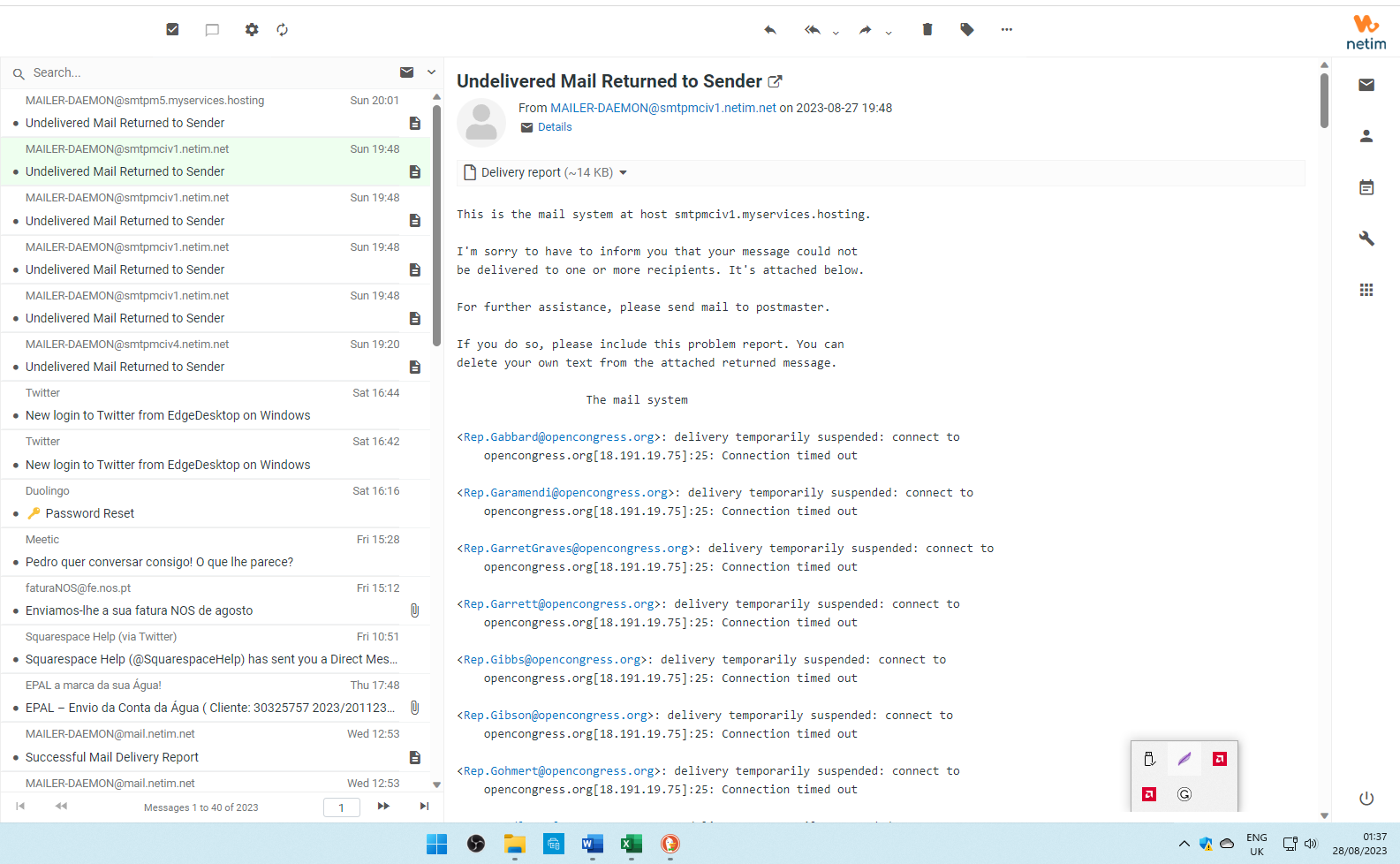Expand forward options arrow
Screen dimensions: 1400x864
[x=889, y=32]
